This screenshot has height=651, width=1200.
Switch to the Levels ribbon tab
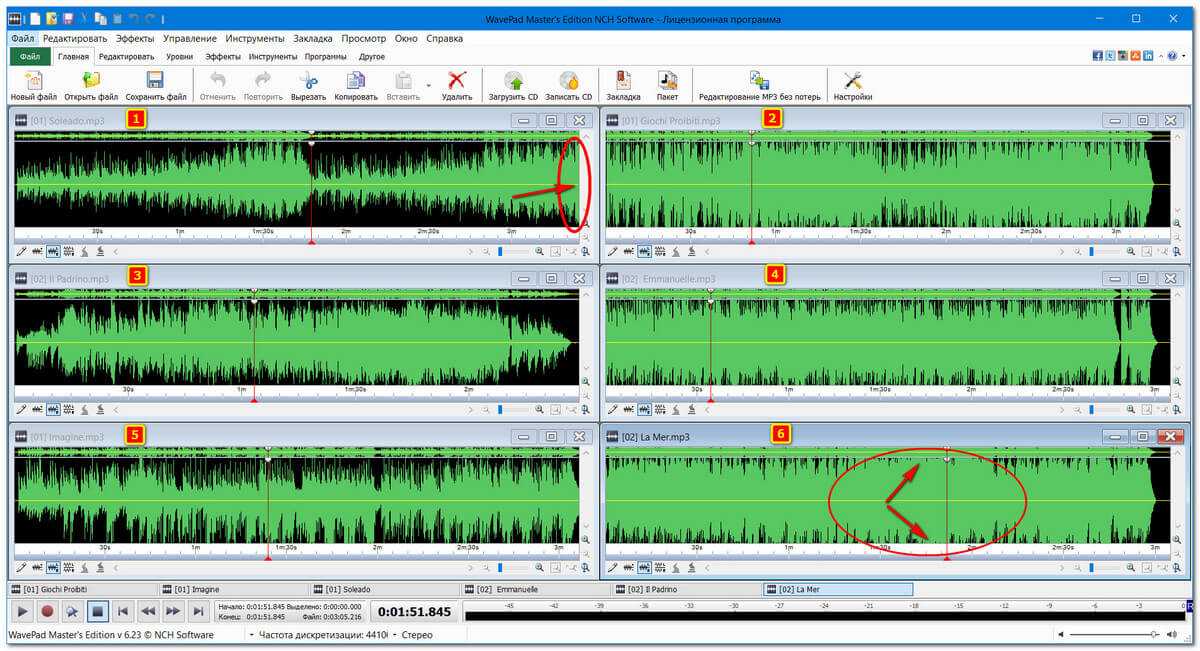[x=180, y=57]
